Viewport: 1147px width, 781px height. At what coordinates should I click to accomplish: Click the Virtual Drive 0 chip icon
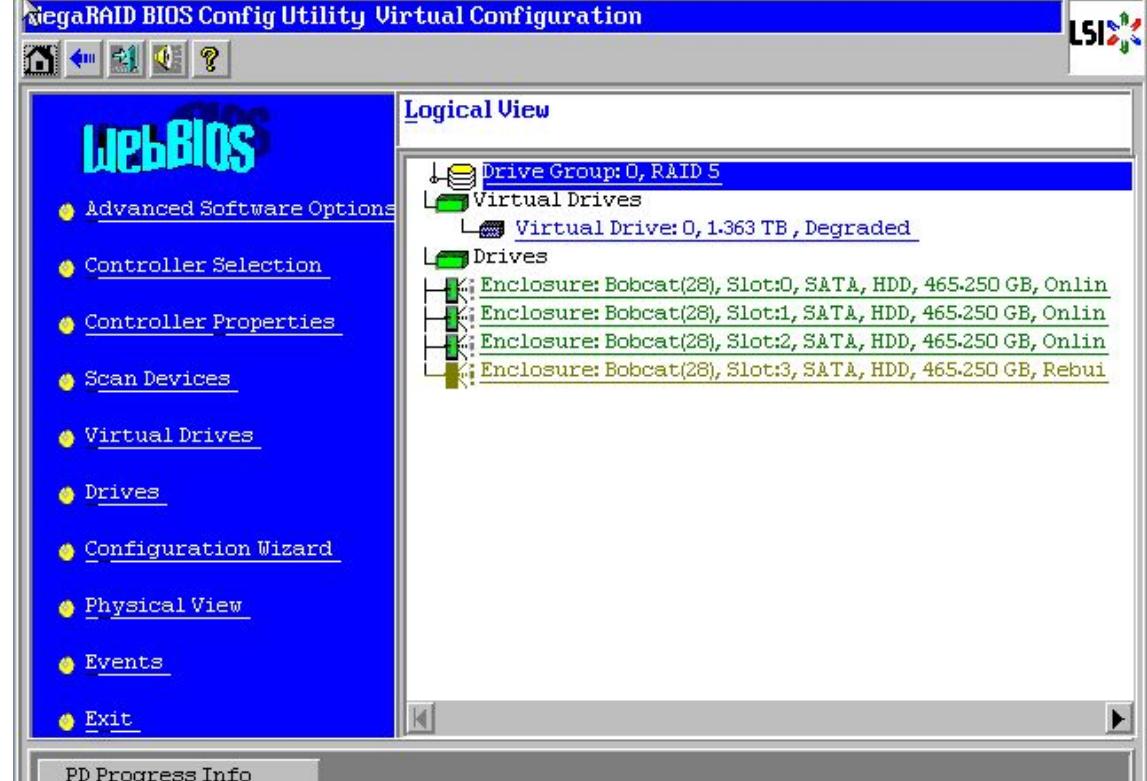point(492,230)
